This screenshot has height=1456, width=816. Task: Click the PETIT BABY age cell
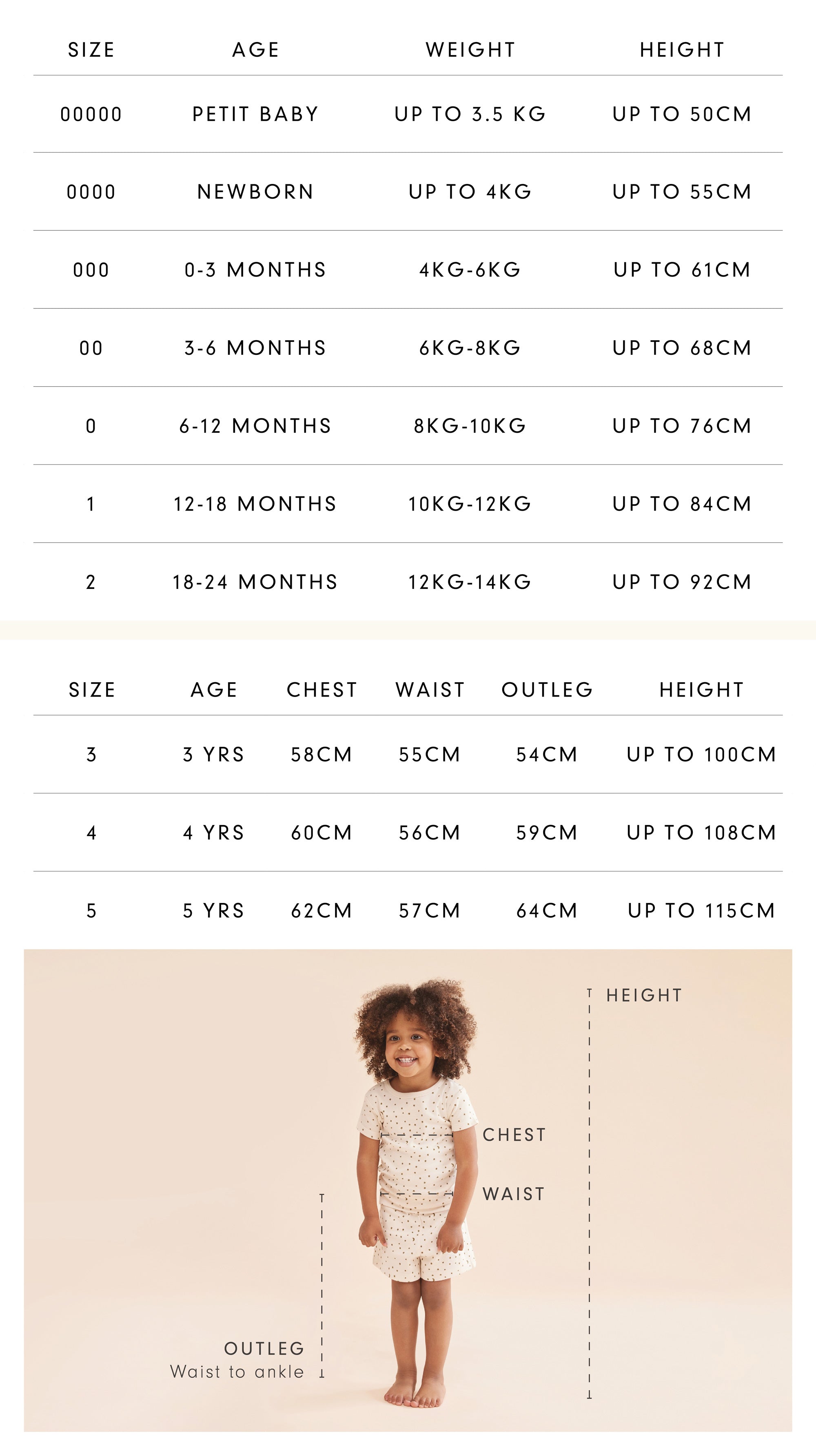pos(255,114)
